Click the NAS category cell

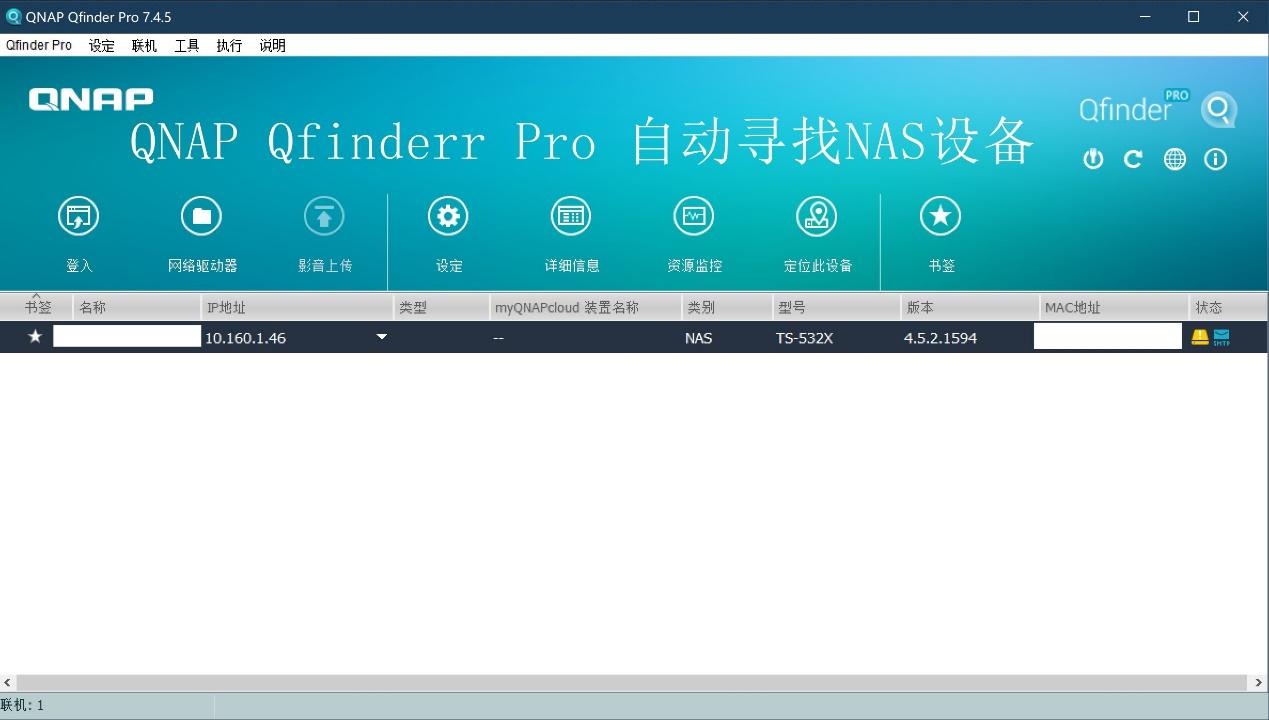click(698, 338)
